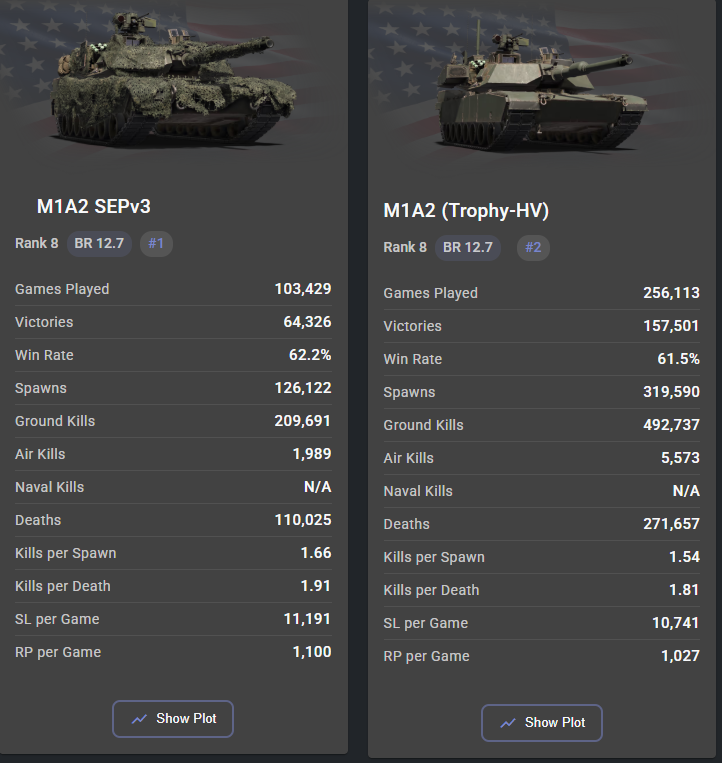Click the #2 rank badge
722x763 pixels.
tap(533, 247)
